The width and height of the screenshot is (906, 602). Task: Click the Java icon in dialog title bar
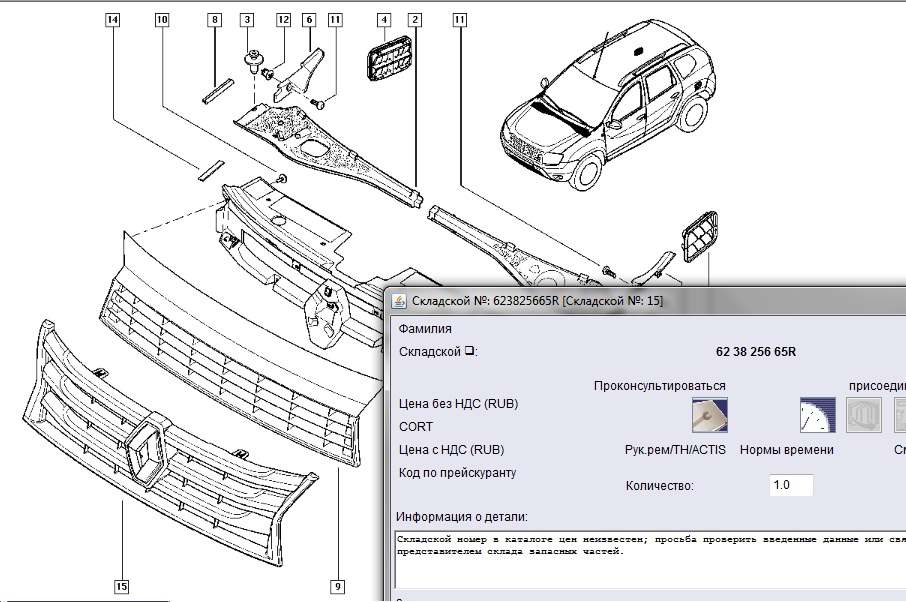pos(398,300)
